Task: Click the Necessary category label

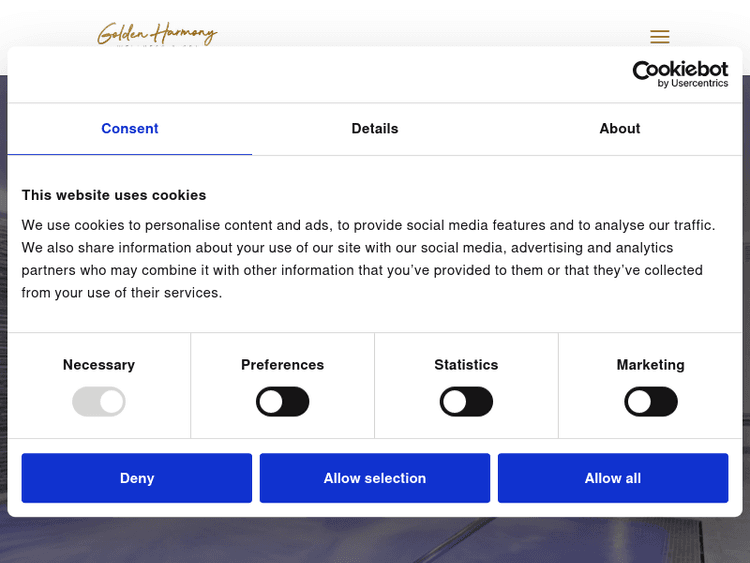Action: click(99, 365)
